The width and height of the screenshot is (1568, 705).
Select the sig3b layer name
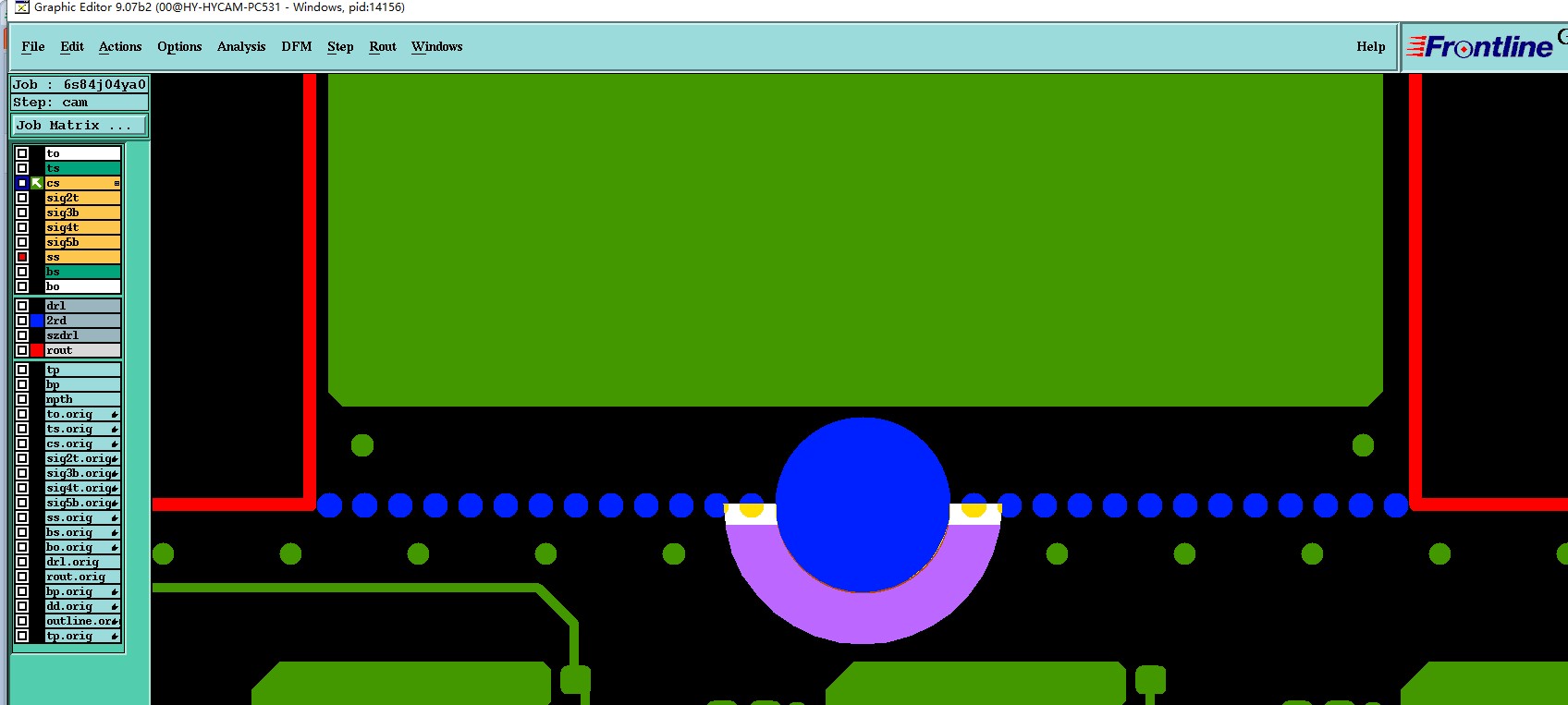click(83, 213)
